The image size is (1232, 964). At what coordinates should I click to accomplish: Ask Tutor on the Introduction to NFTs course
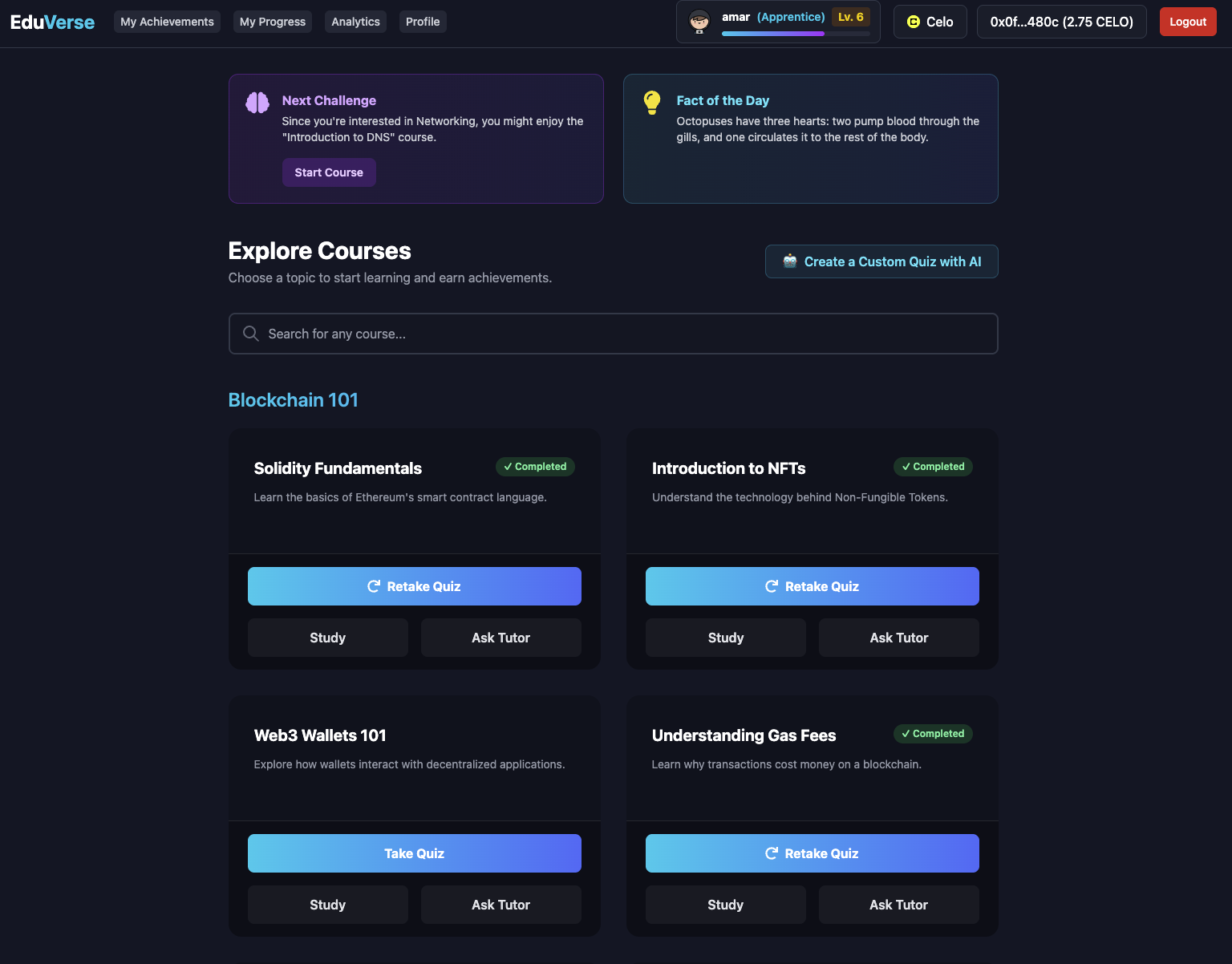tap(898, 638)
